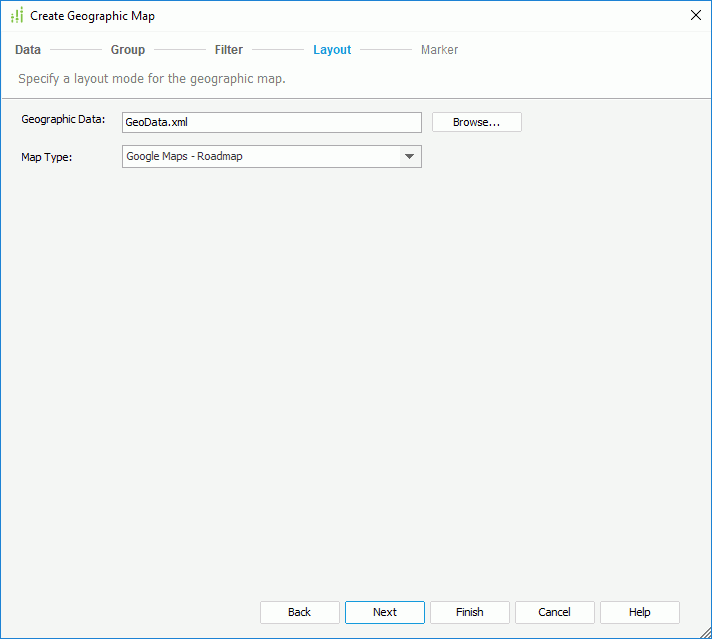712x639 pixels.
Task: Finish creating the geographic map
Action: point(470,612)
